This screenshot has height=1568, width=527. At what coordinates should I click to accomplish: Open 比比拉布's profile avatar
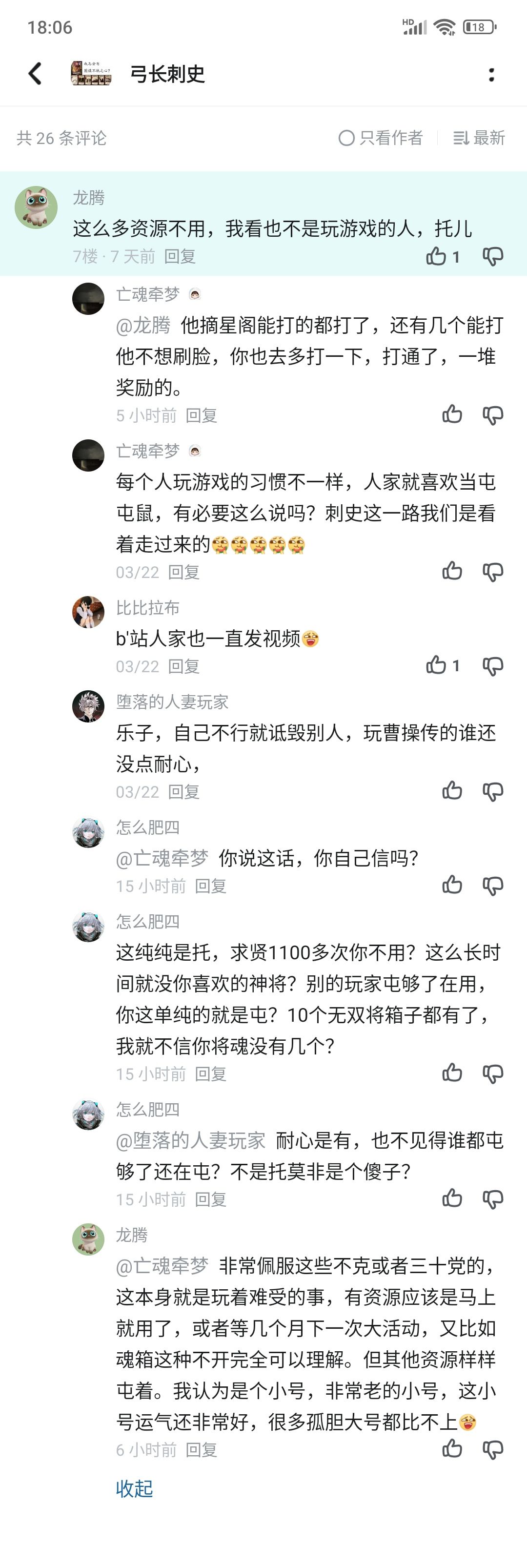coord(88,612)
